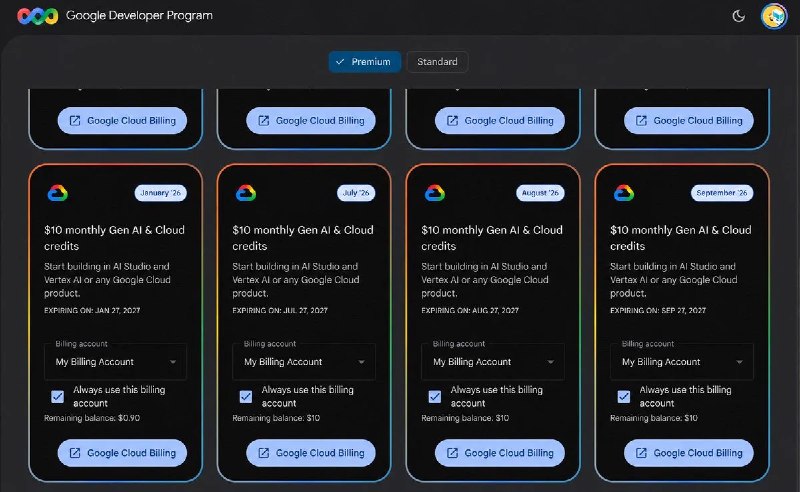The height and width of the screenshot is (492, 800).
Task: Click 'EXPIRING ON: JAN 27, 2027' text
Action: click(92, 310)
